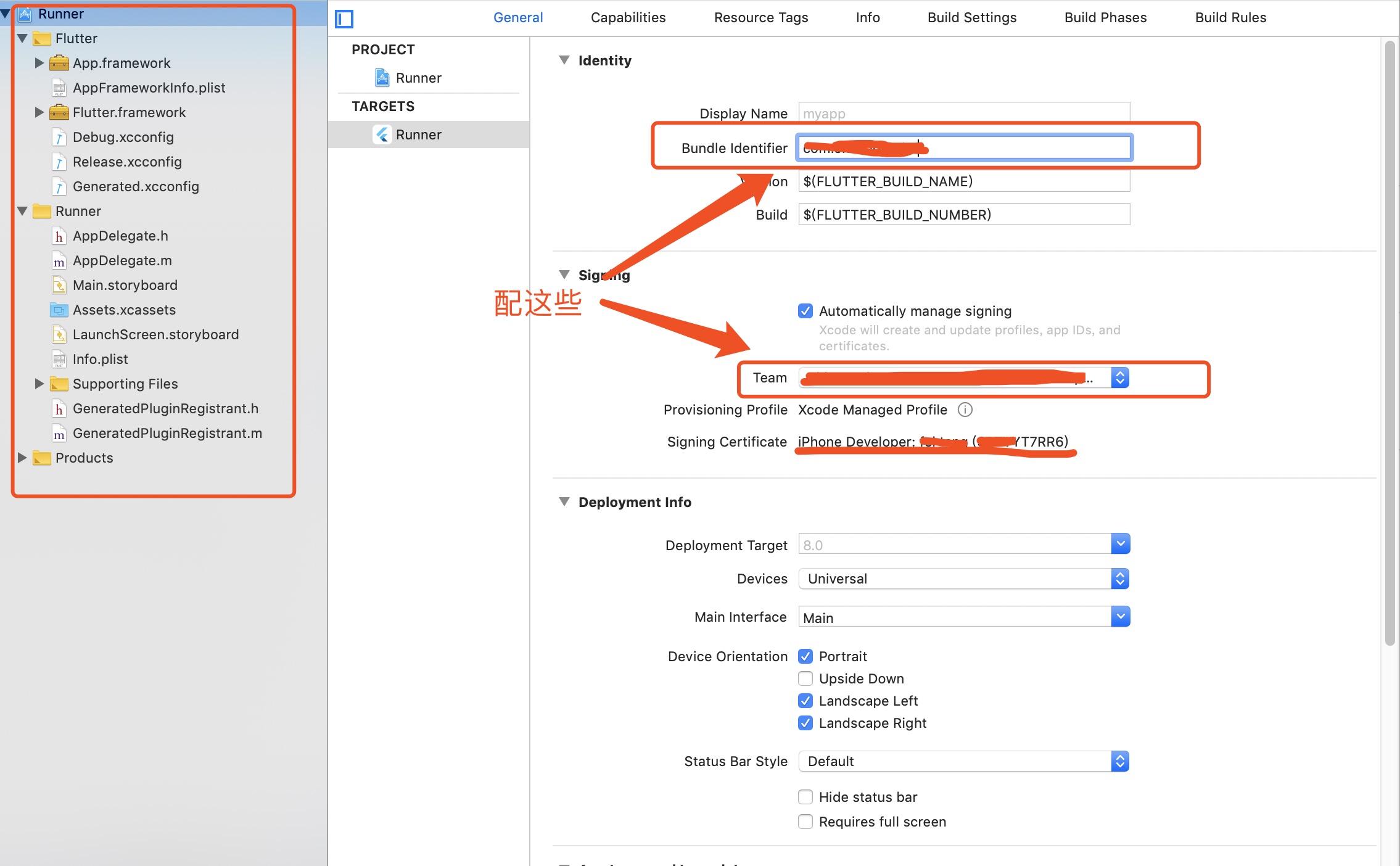Screen dimensions: 1400x866
Task: Click the Build number input field
Action: (964, 215)
